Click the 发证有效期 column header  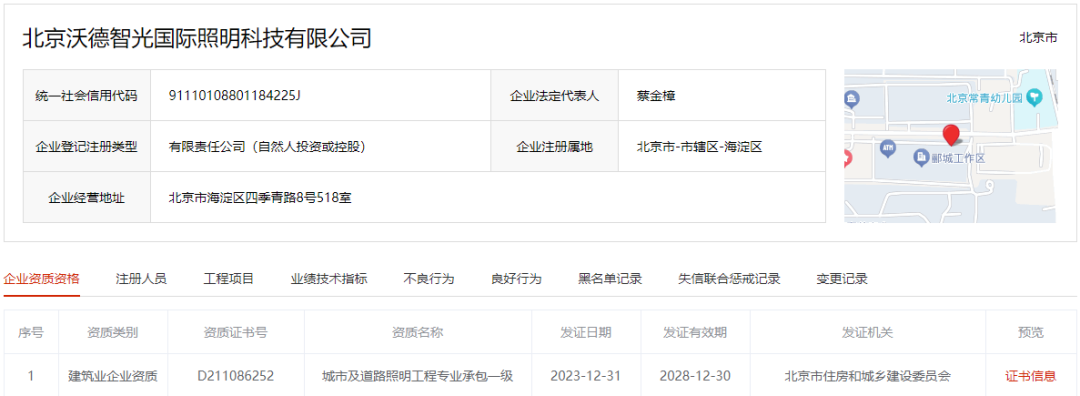(695, 333)
